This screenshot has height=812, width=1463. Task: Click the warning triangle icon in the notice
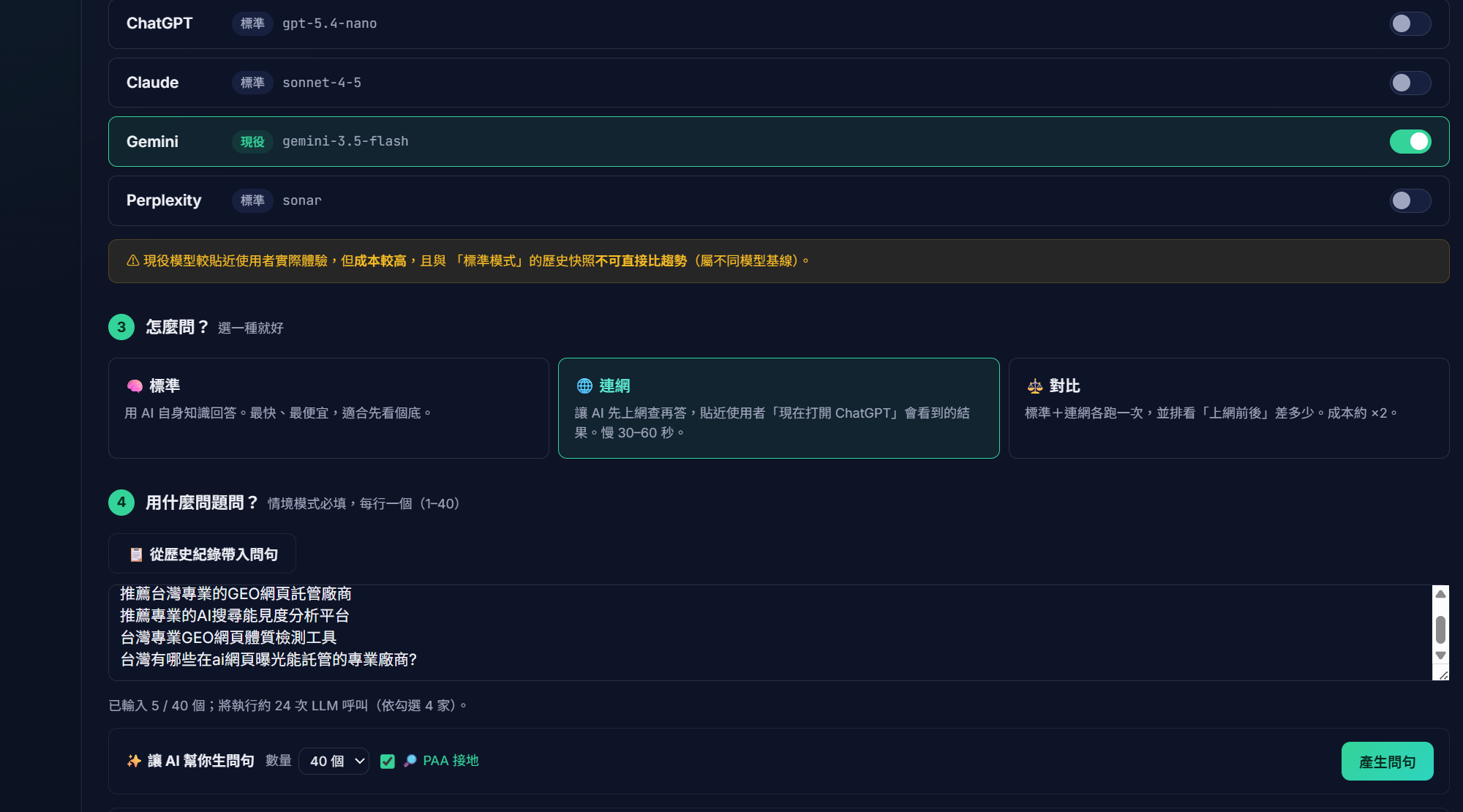(x=133, y=260)
